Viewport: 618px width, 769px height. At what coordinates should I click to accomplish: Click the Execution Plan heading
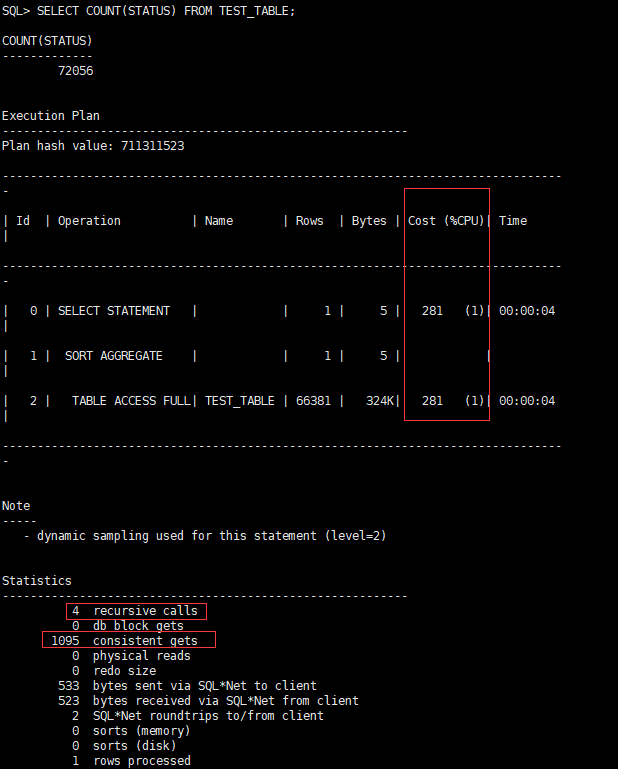[x=51, y=116]
